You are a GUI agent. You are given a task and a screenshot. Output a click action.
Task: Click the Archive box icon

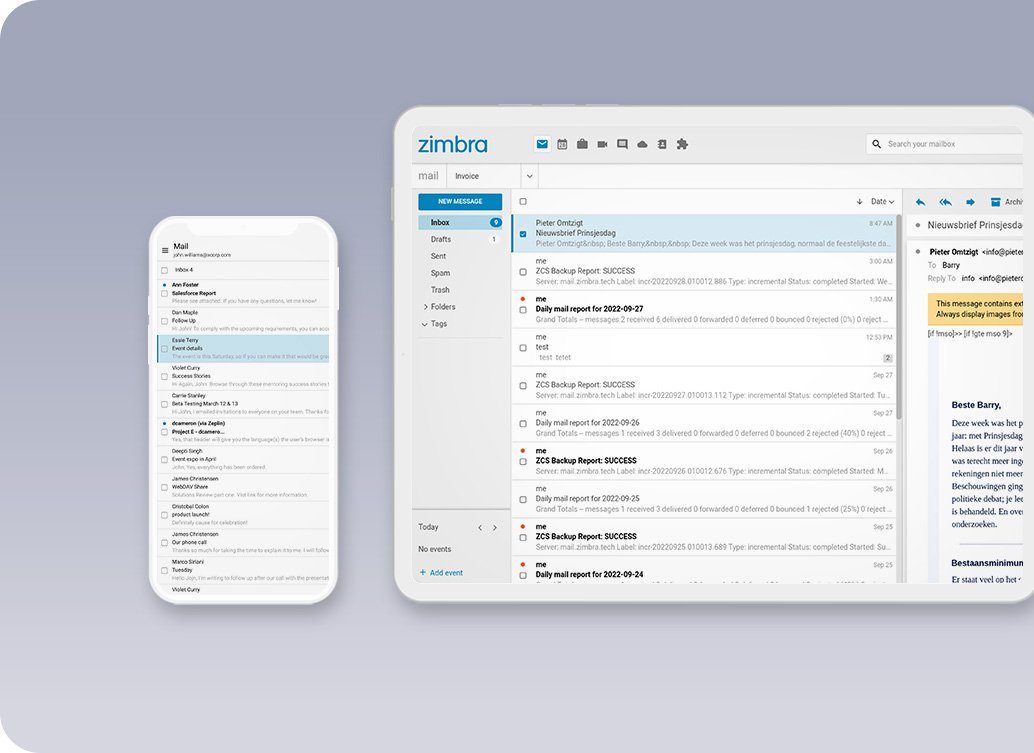tap(996, 202)
